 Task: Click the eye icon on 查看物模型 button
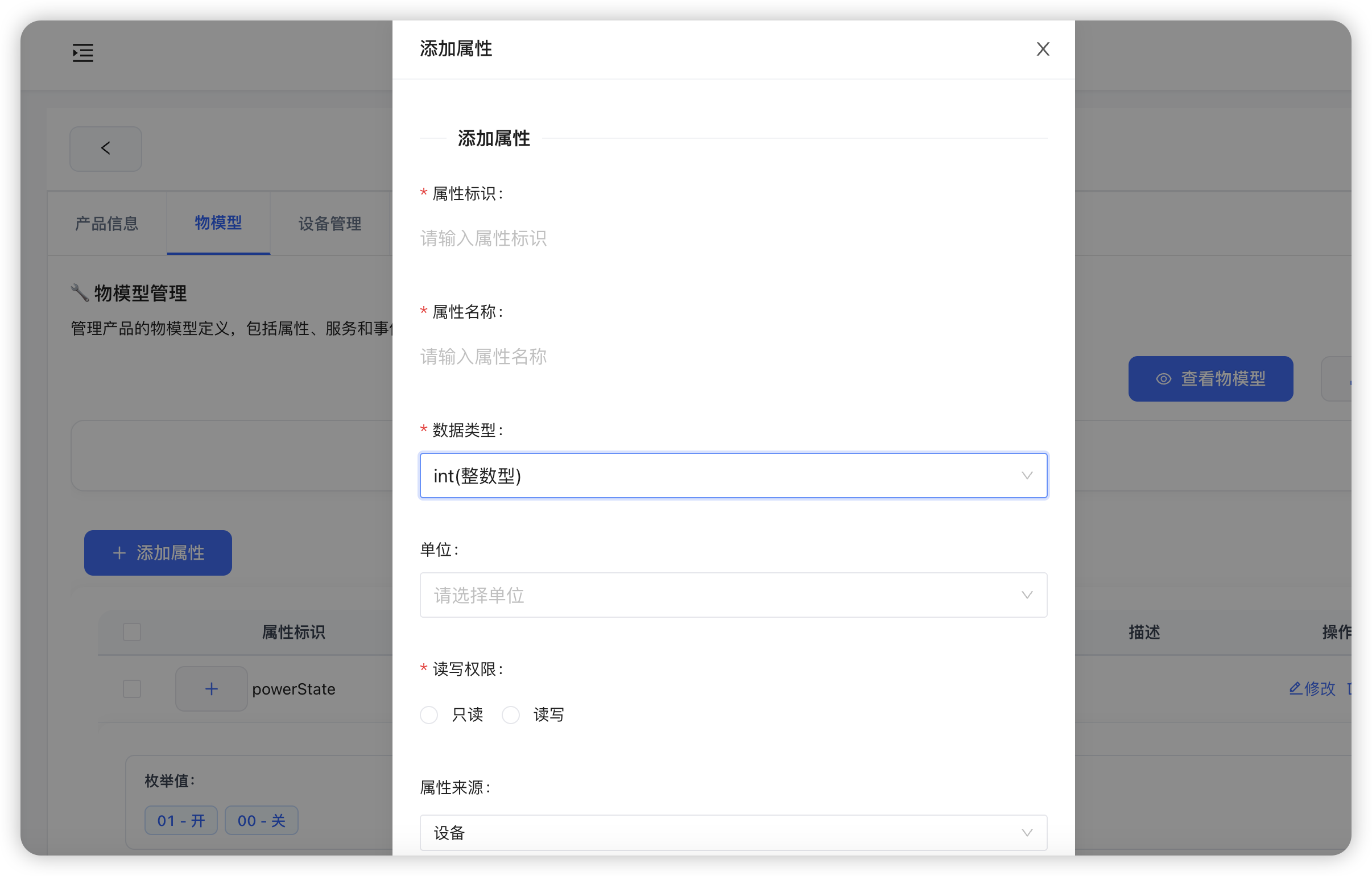coord(1163,378)
